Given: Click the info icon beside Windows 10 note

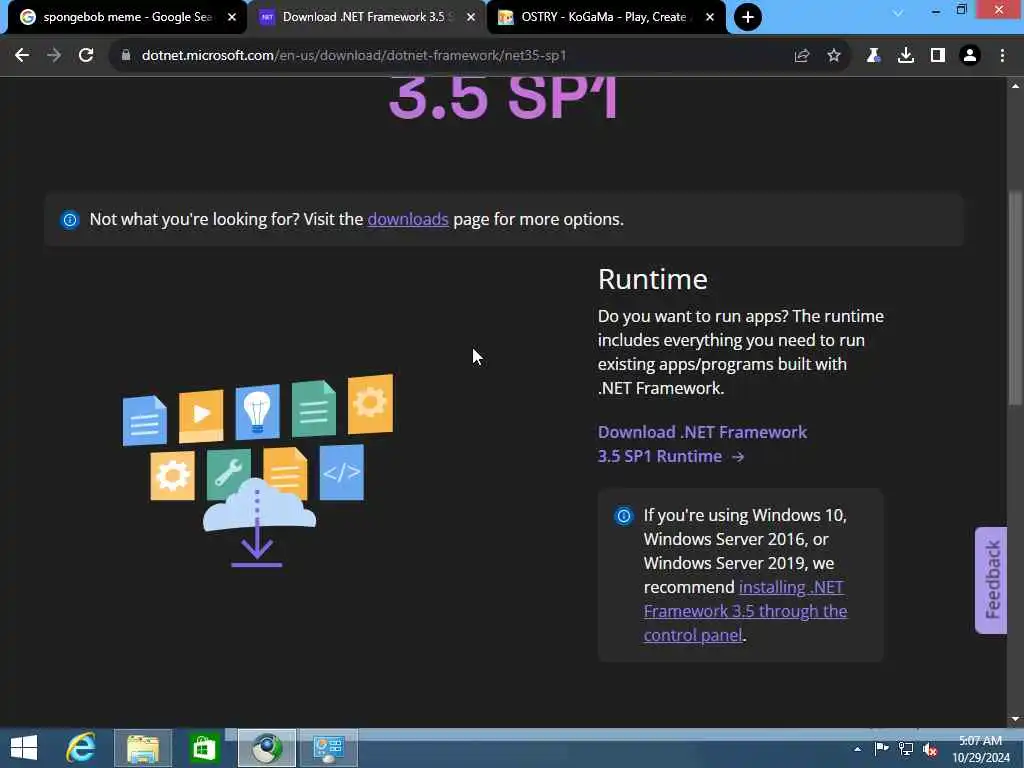Looking at the screenshot, I should point(624,516).
